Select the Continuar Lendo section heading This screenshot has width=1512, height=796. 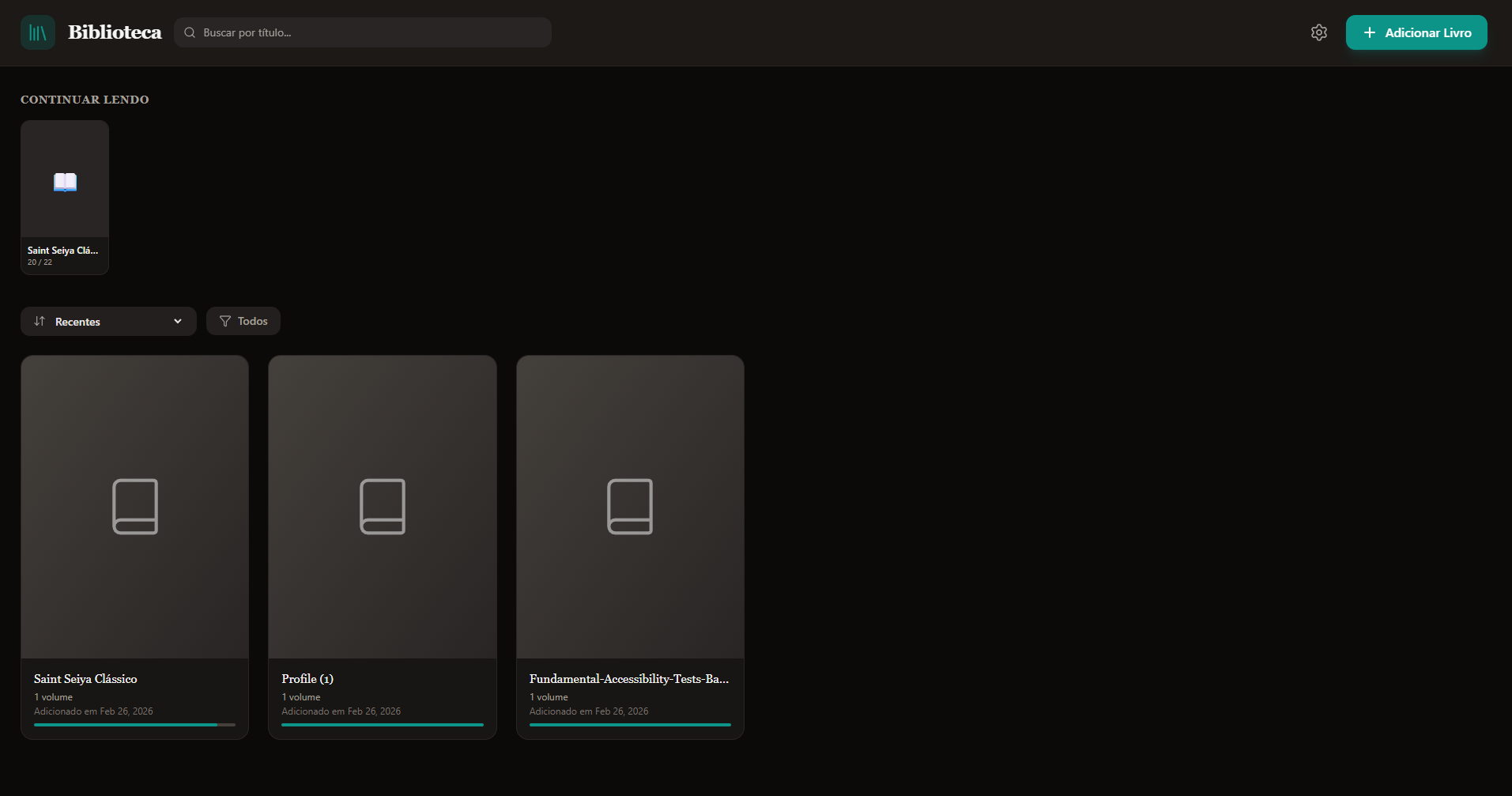85,100
